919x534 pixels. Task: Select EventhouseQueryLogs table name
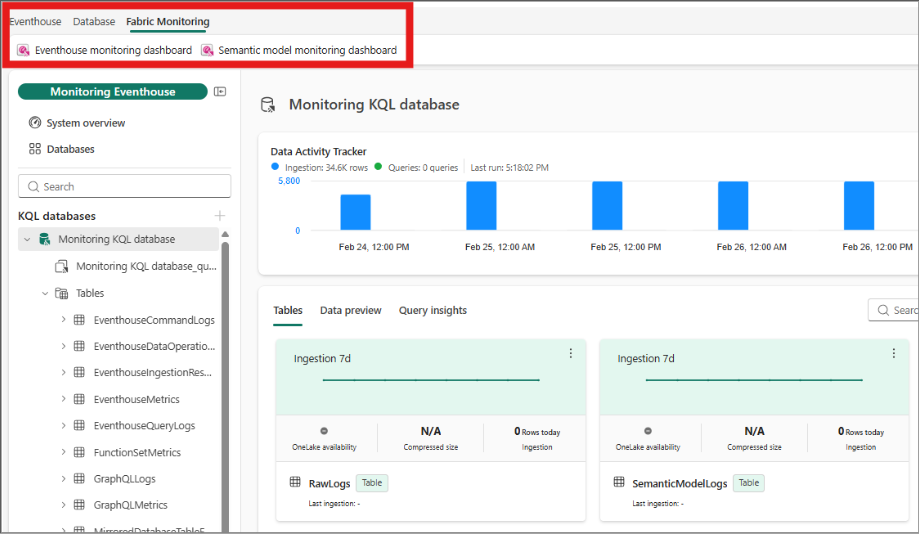click(x=144, y=426)
